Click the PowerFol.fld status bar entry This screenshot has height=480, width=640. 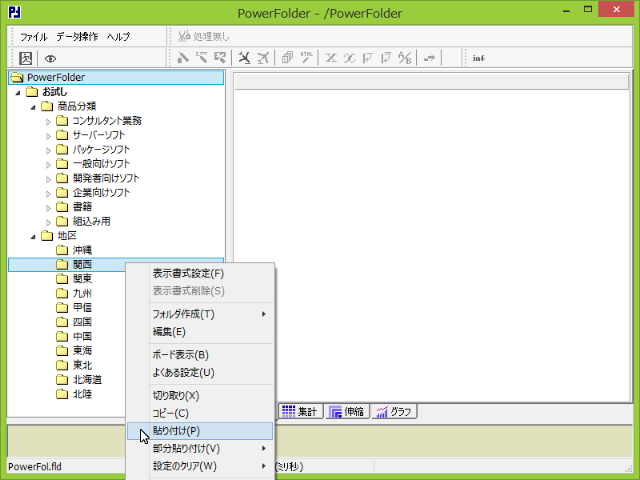coord(35,467)
